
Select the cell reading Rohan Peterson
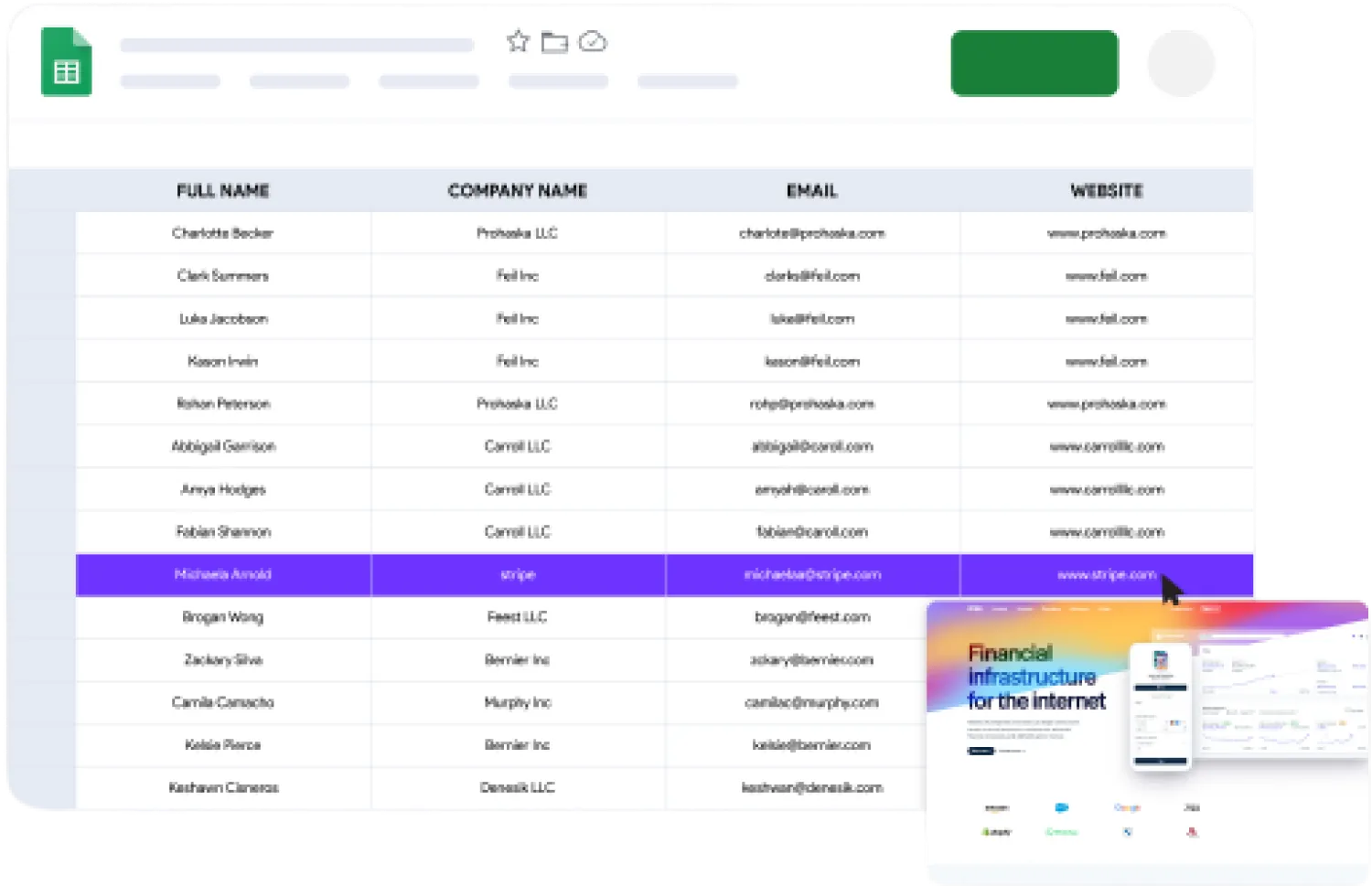(223, 403)
